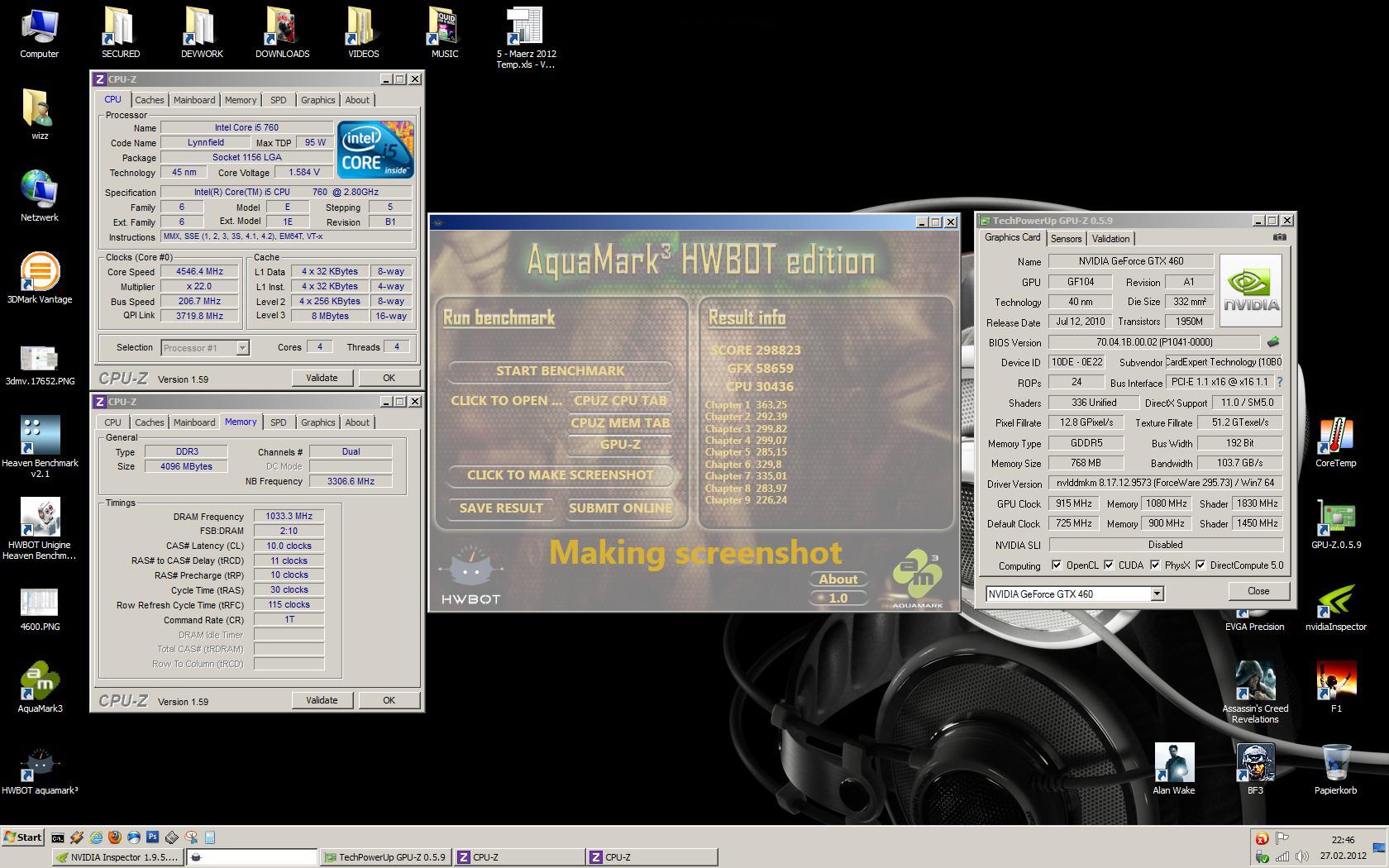Launch Internet Explorer from quick launch
Screen dimensions: 1389x868
[96, 837]
